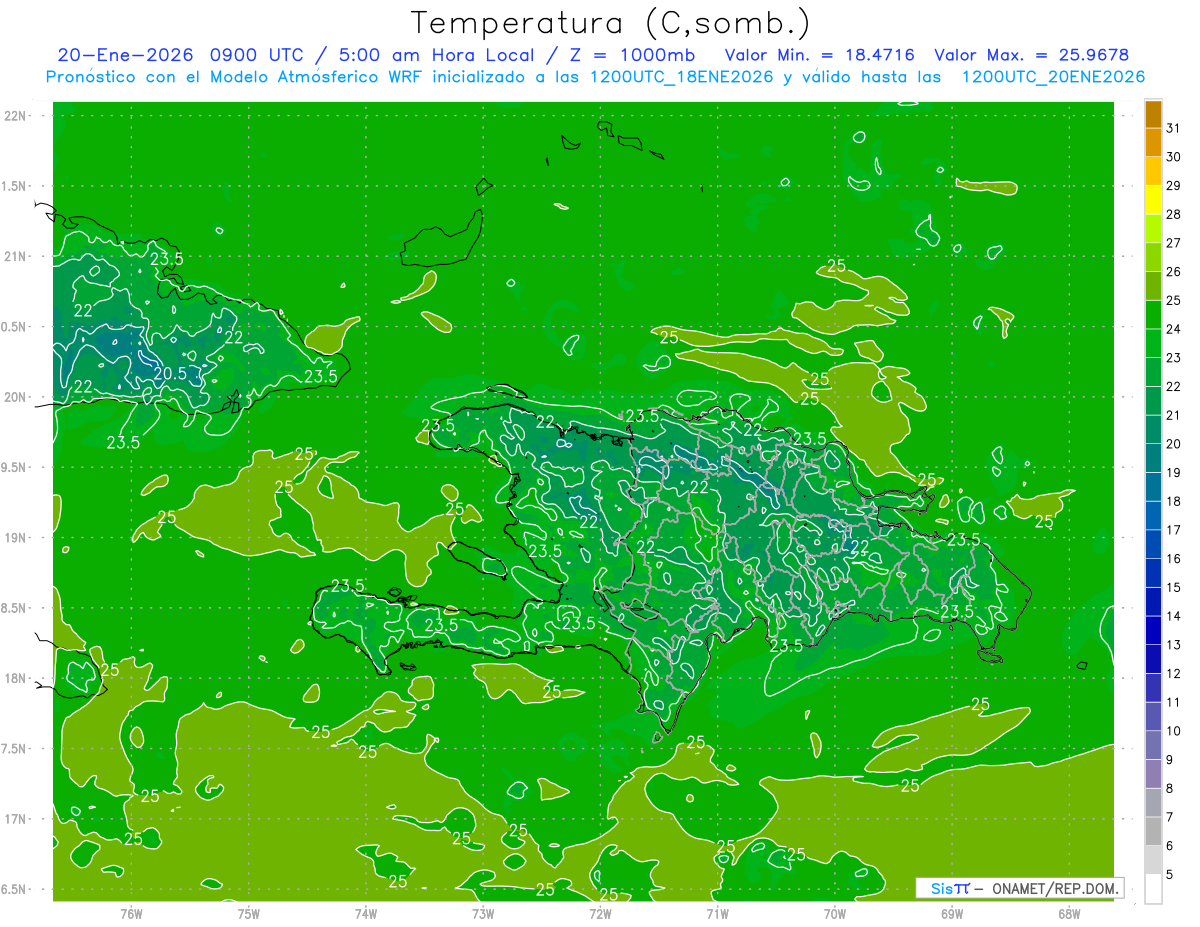Viewport: 1200px width, 927px height.
Task: Click the dark blue swatch between 13 and 14
Action: click(1153, 630)
